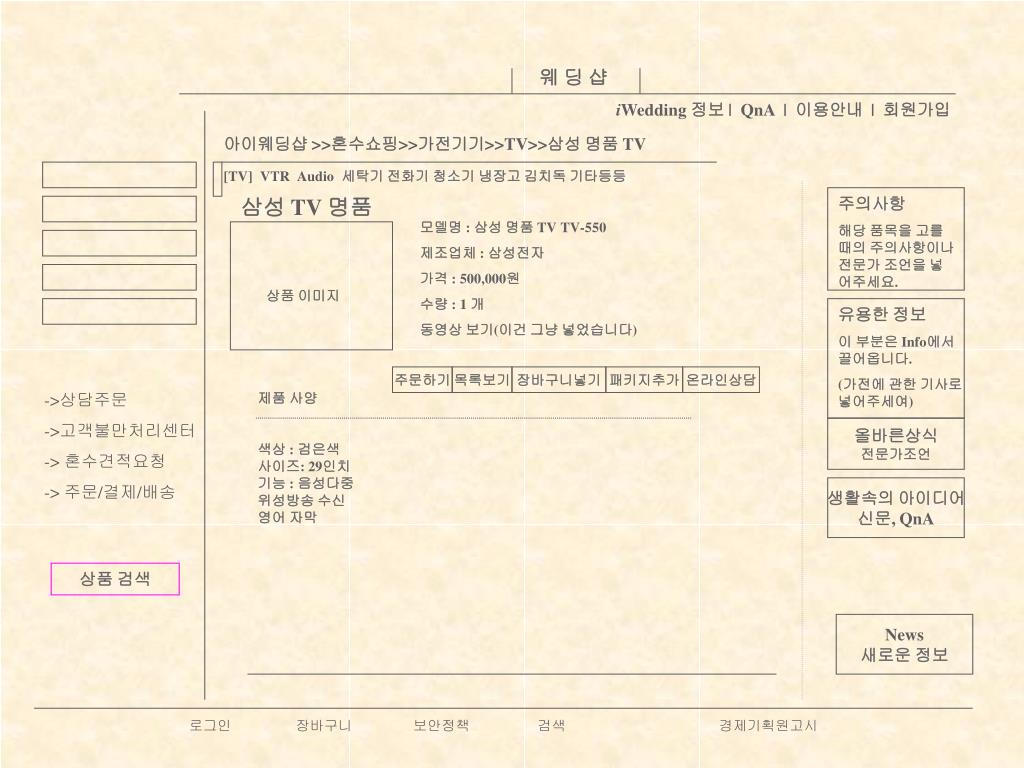
Task: Select the 전화기 category
Action: 407,176
